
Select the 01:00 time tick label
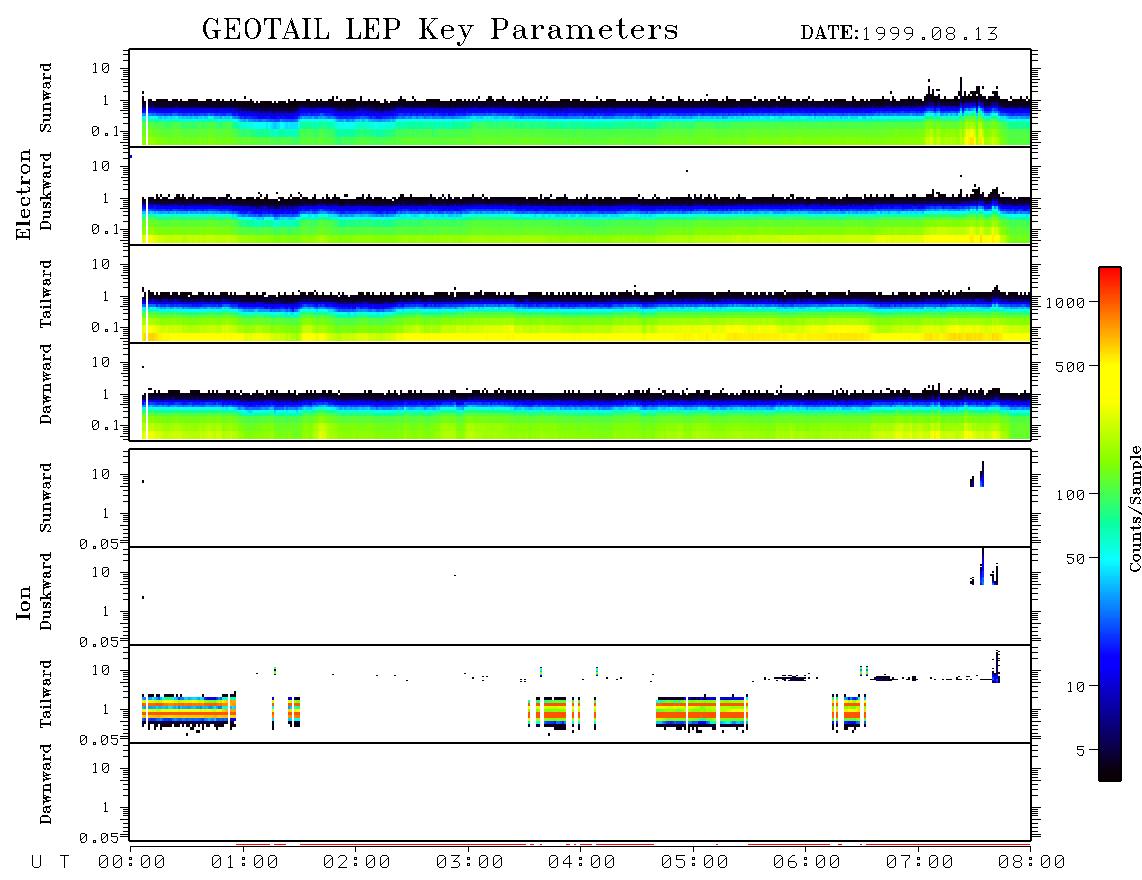pos(245,863)
